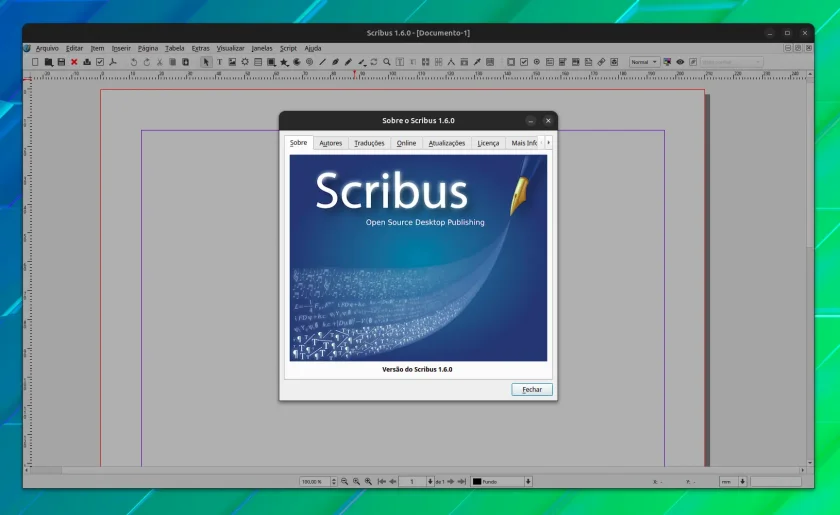
Task: Select the Polygon star tool
Action: pos(284,62)
